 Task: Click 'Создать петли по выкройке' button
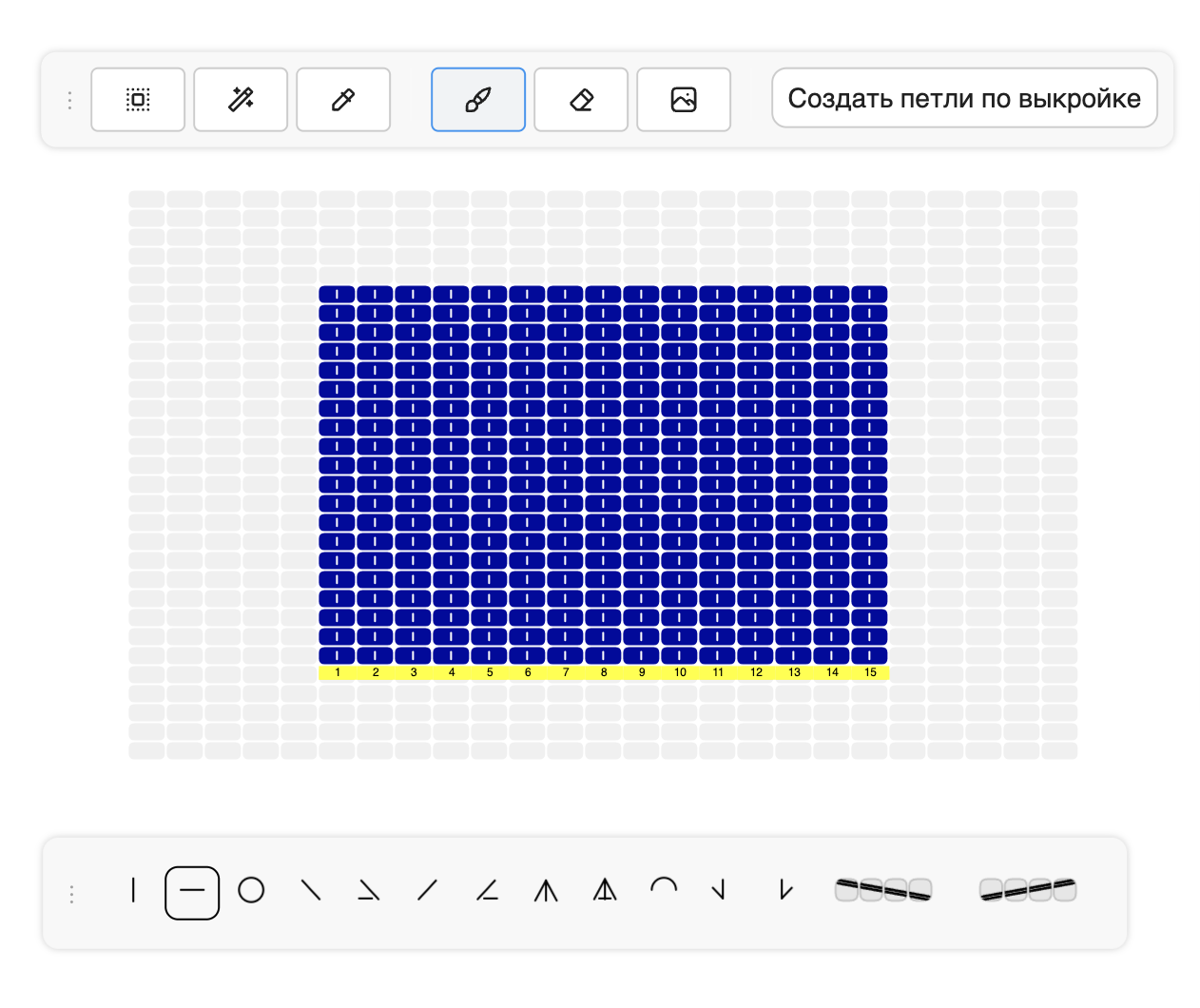click(964, 98)
